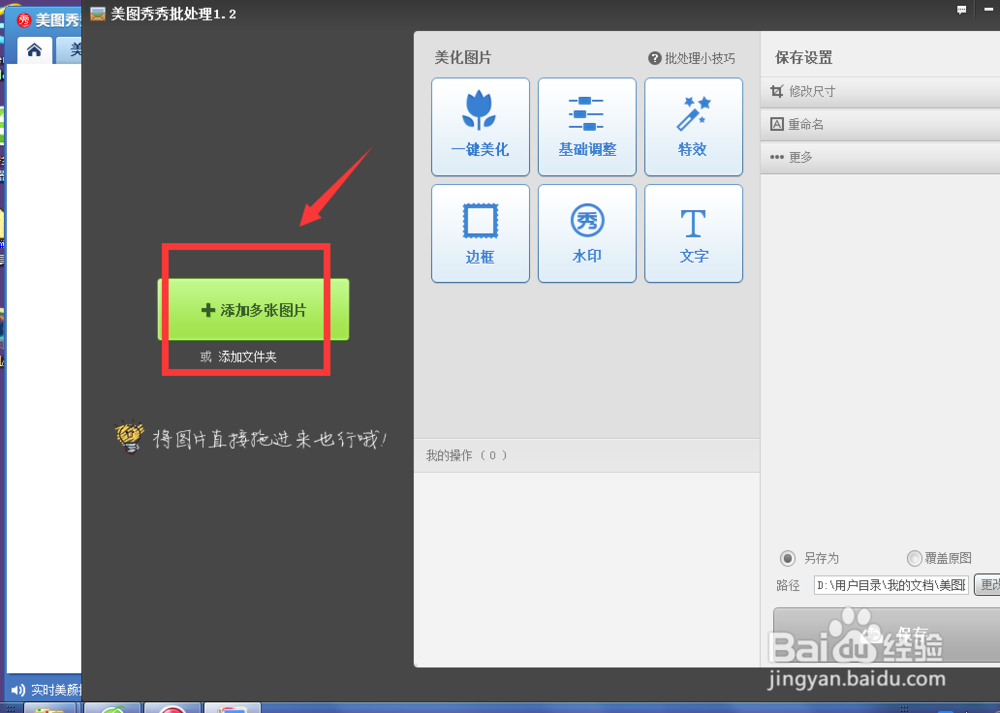This screenshot has height=713, width=1000.
Task: Open the 一键美化 one-click beautify tool
Action: (480, 127)
